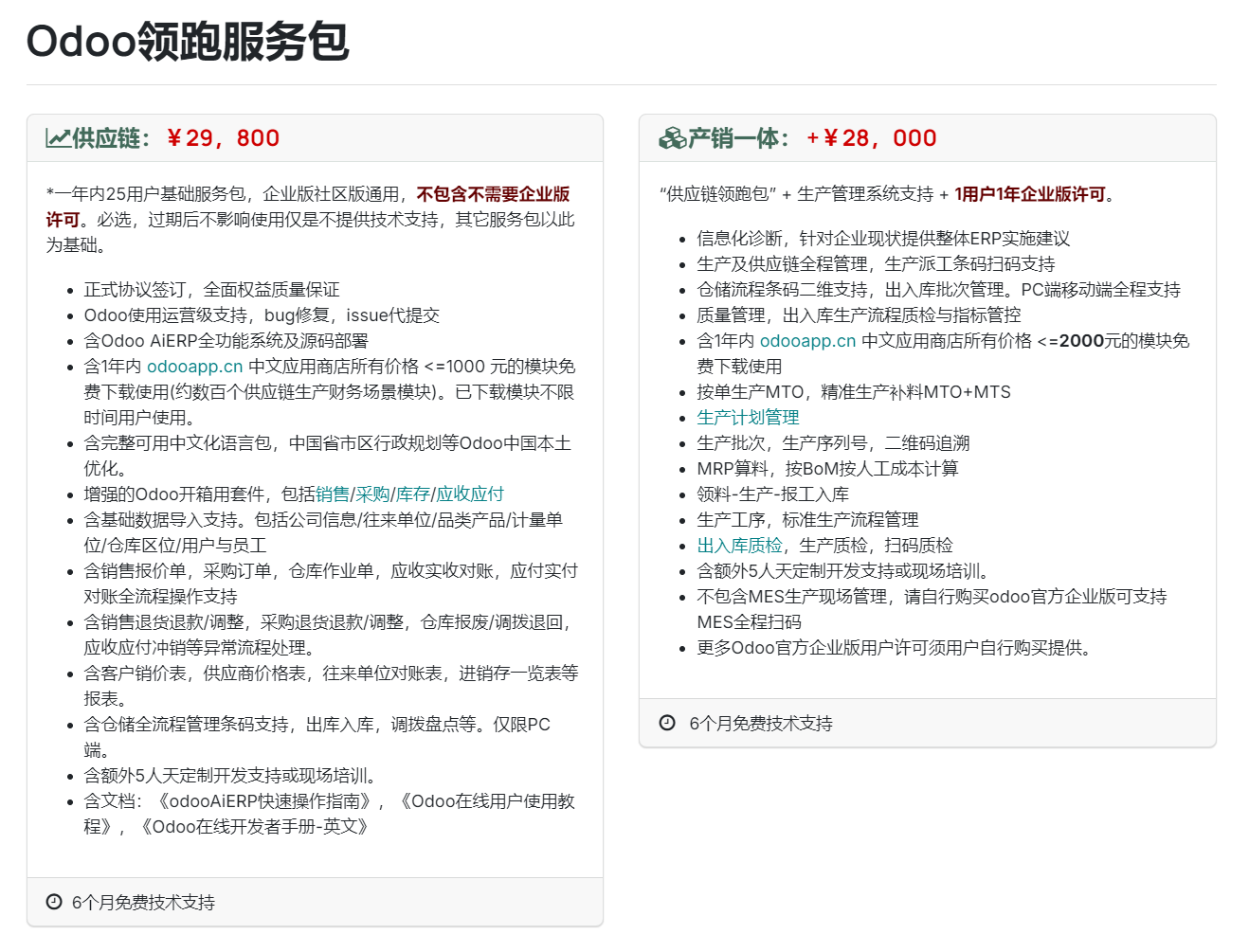Image resolution: width=1249 pixels, height=952 pixels.
Task: Click 生产及供应链全程管理 list item
Action: pos(876,264)
